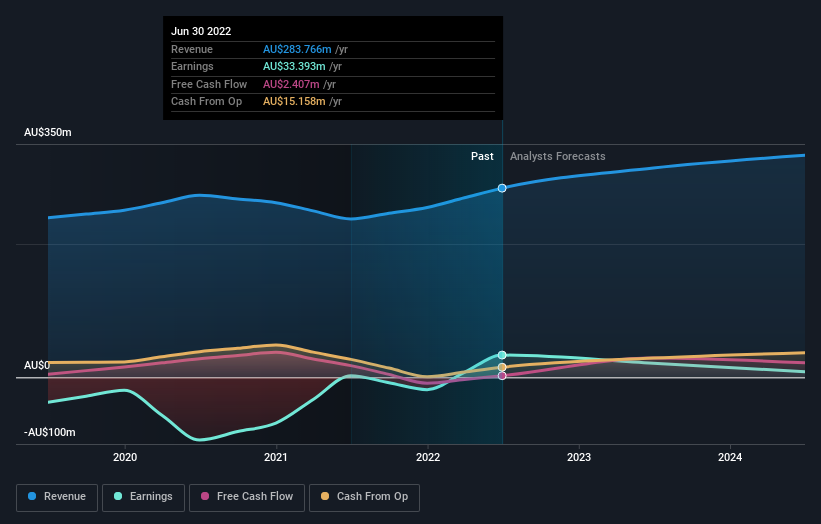Click the Earnings label in tooltip

[x=192, y=66]
